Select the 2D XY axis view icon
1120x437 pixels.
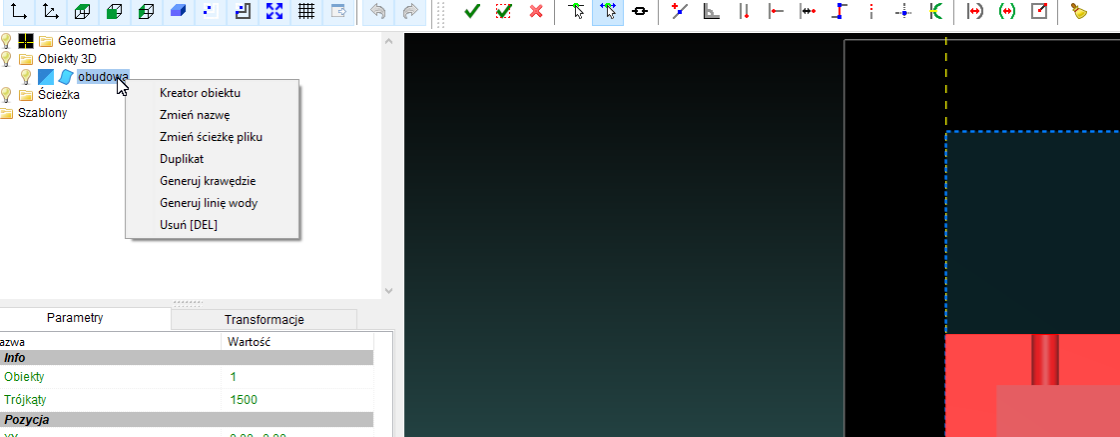click(19, 11)
